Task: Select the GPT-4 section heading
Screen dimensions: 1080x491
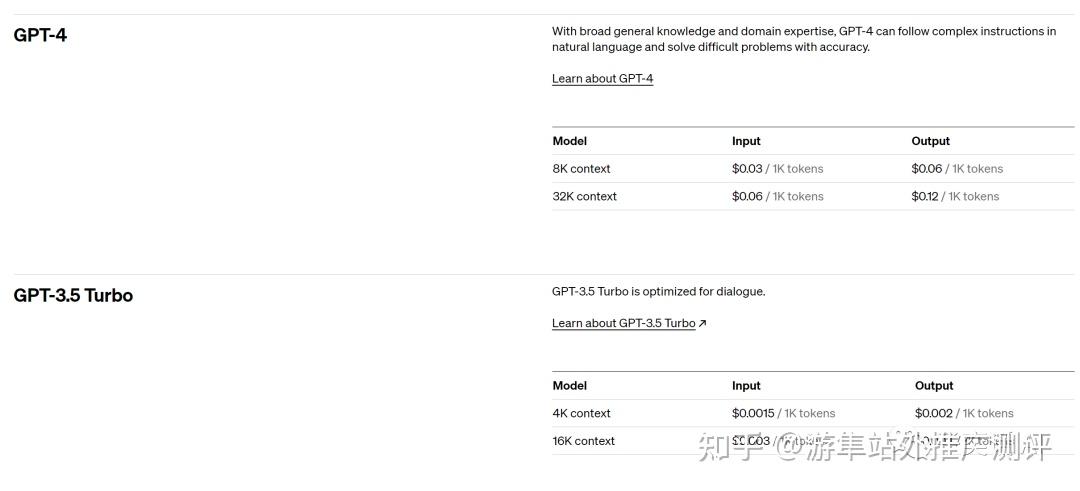Action: (x=40, y=34)
